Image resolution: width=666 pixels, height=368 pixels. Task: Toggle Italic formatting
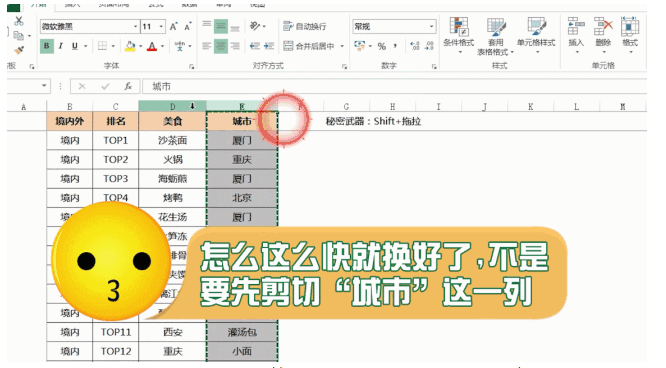tap(61, 46)
